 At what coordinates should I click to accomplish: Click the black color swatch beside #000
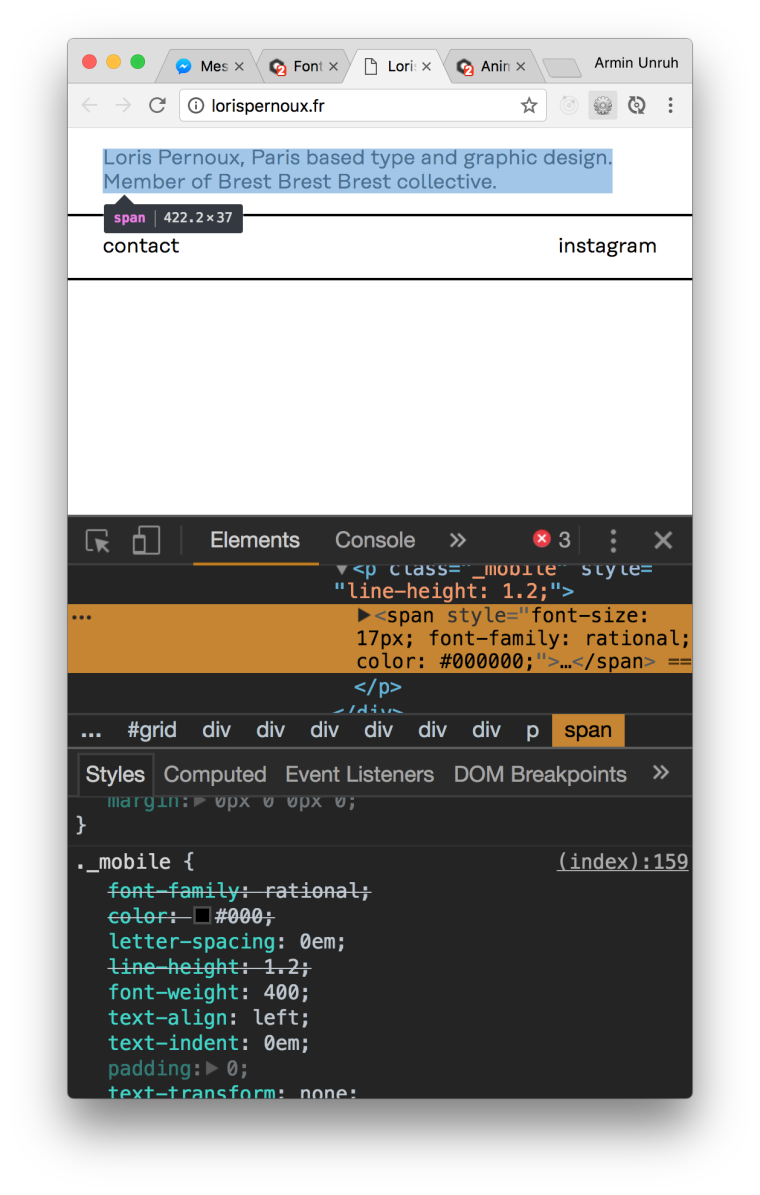[x=202, y=916]
